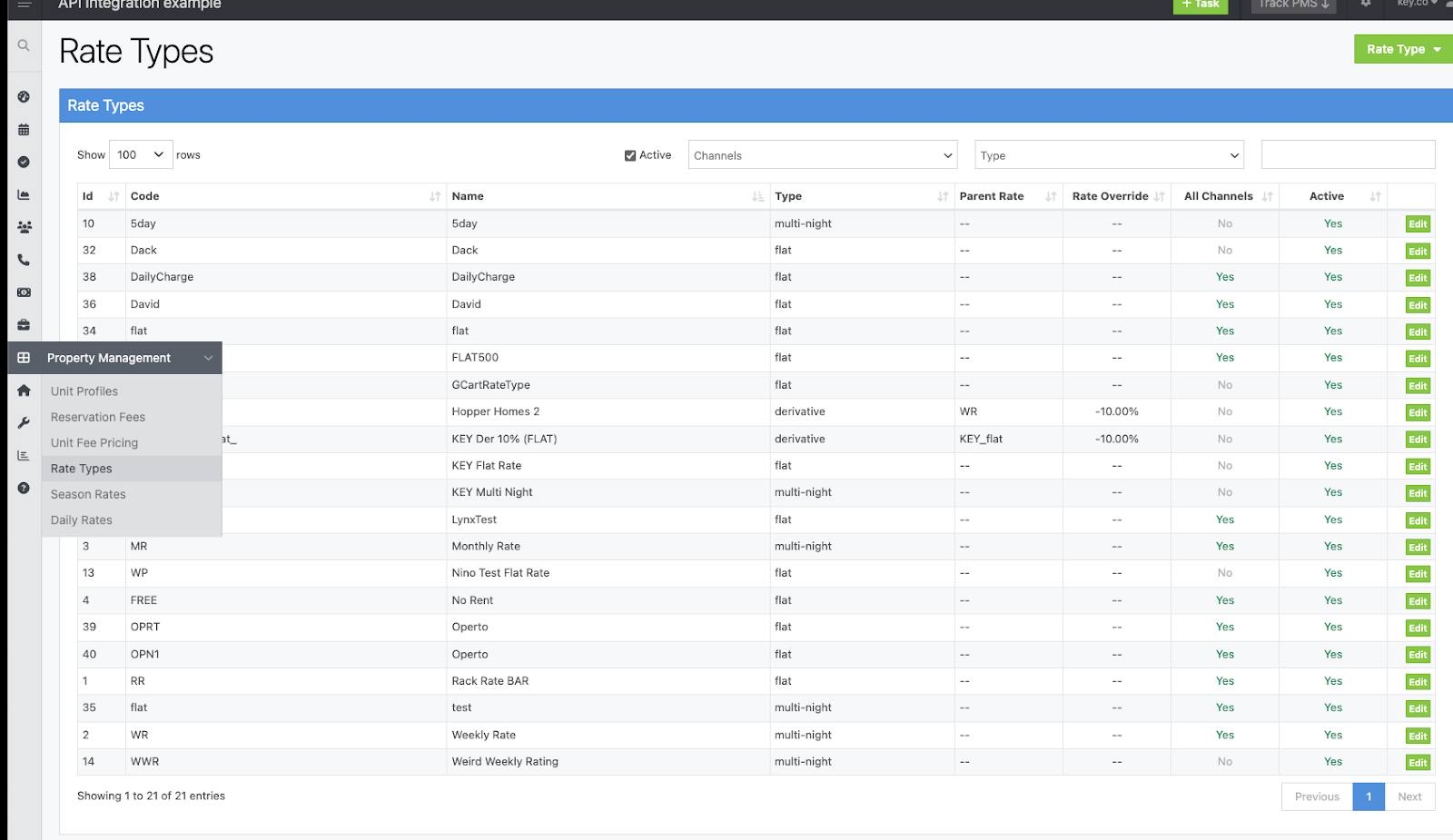
Task: Open Unit Profiles menu item
Action: (x=84, y=391)
